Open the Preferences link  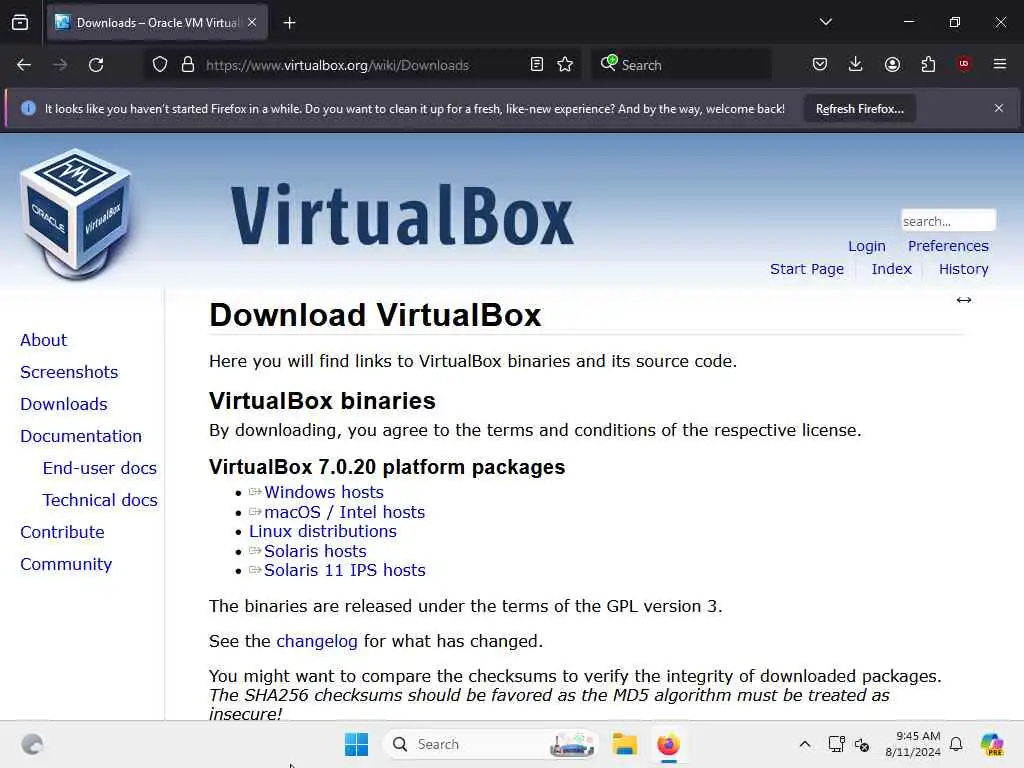pos(948,246)
